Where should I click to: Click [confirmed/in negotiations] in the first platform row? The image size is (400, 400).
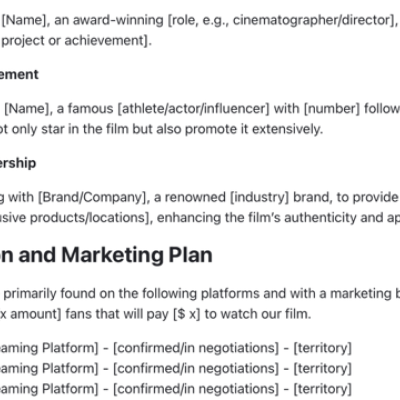click(x=196, y=348)
